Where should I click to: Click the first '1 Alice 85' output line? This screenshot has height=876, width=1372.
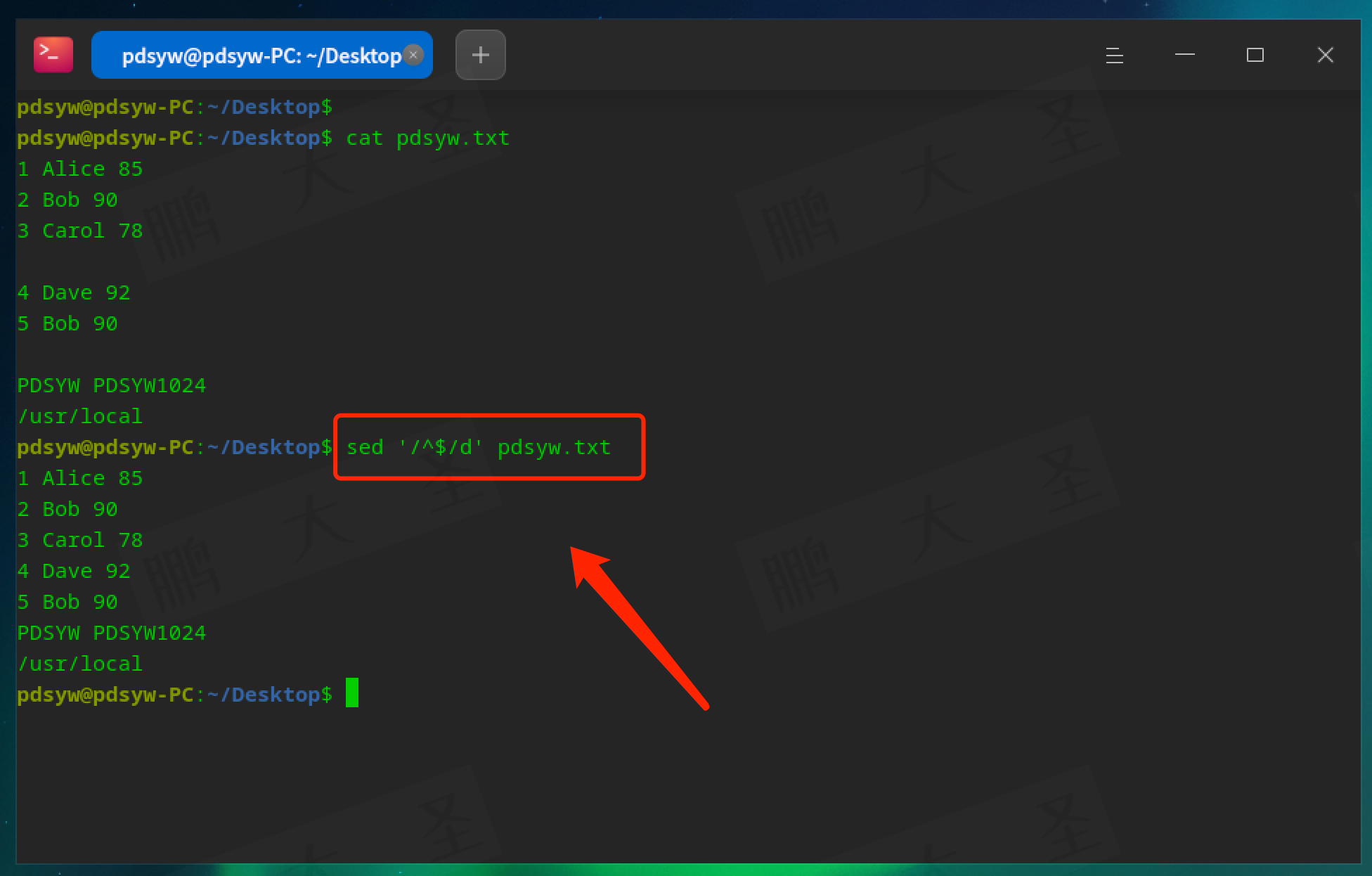(80, 169)
